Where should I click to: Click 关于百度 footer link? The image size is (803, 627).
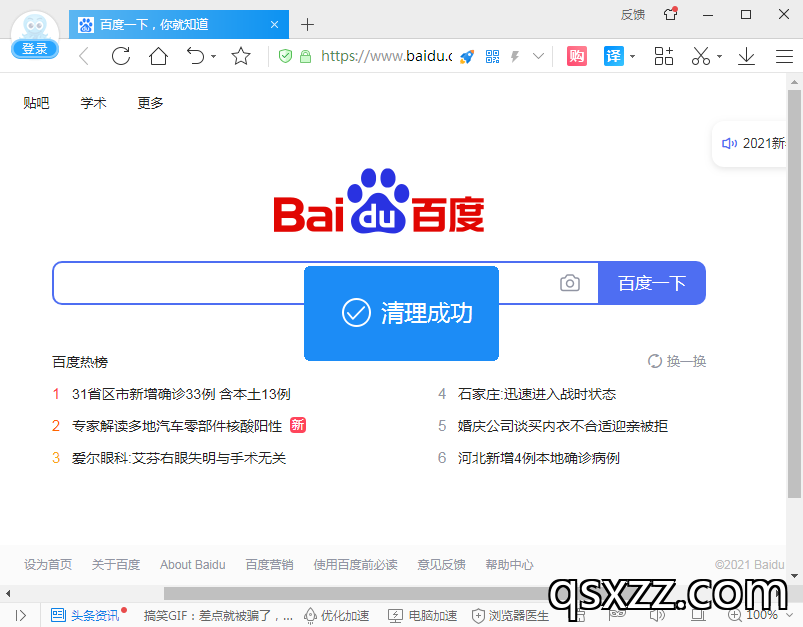click(116, 565)
